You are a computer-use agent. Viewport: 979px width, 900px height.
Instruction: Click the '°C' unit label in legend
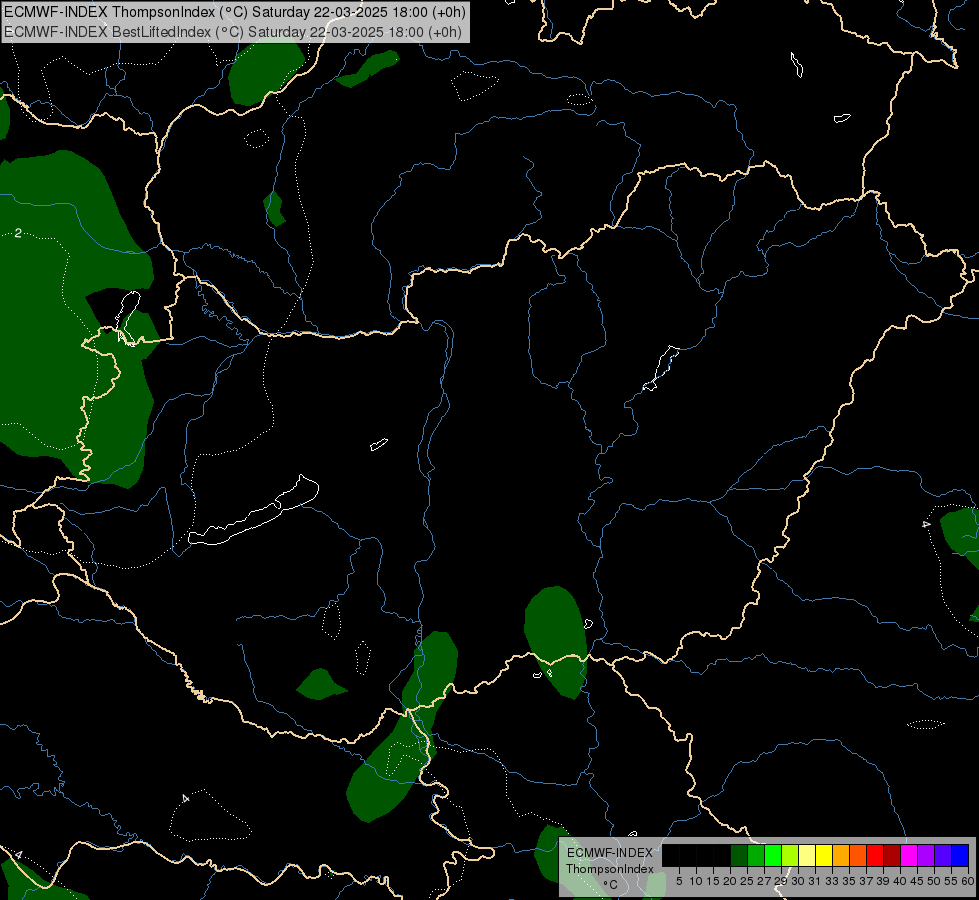click(x=610, y=885)
